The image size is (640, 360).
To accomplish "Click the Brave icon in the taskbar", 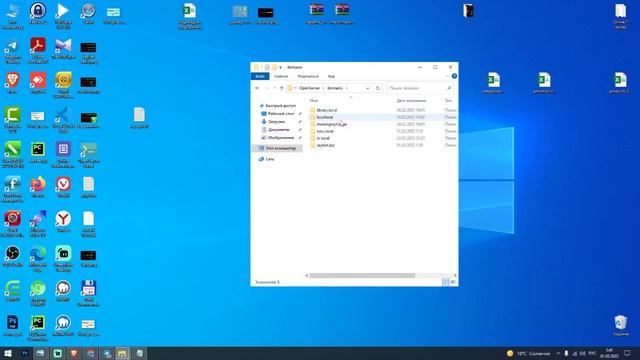I will [x=74, y=353].
